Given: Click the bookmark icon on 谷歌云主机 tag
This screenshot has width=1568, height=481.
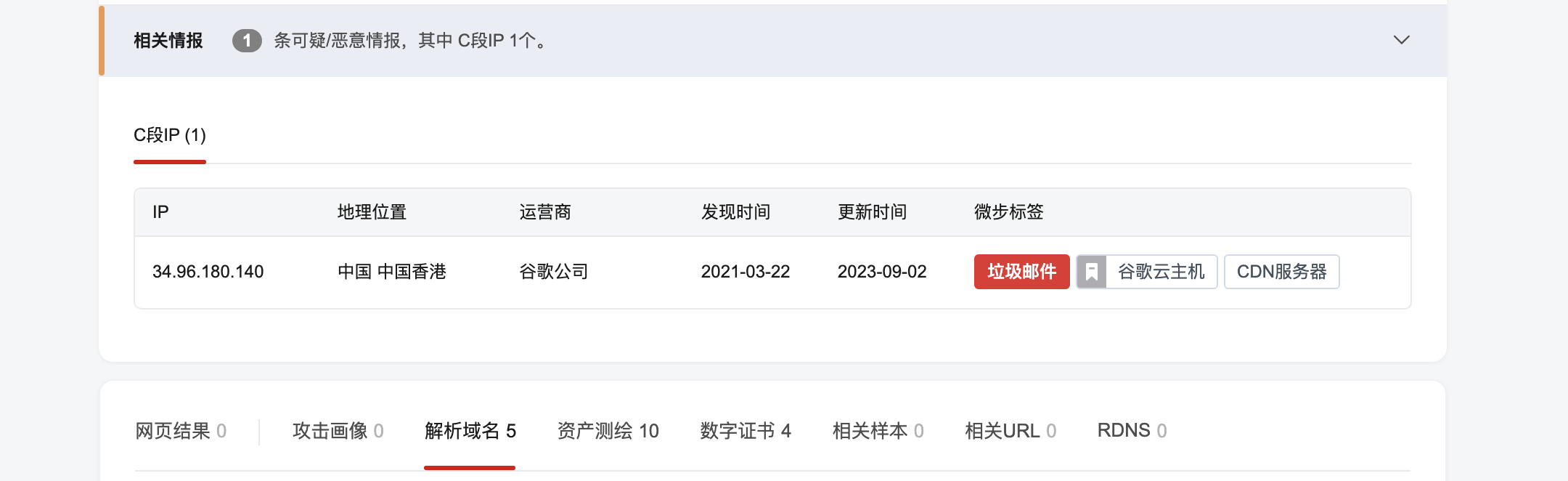Looking at the screenshot, I should (x=1091, y=272).
